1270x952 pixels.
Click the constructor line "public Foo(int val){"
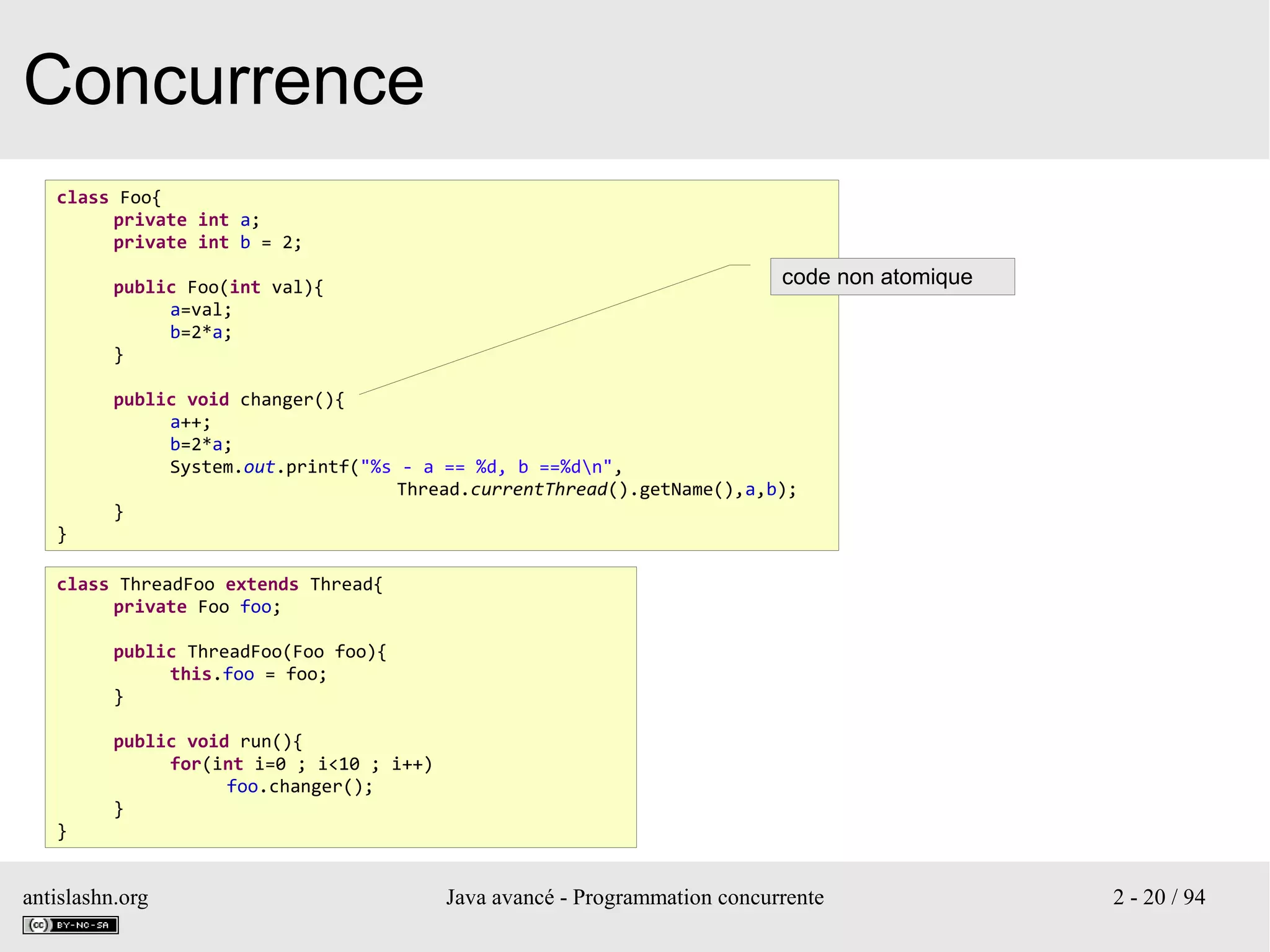click(218, 288)
